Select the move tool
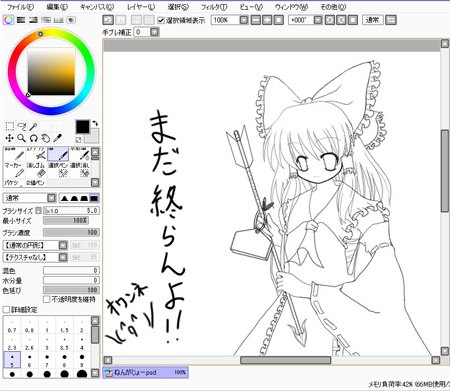Image resolution: width=450 pixels, height=391 pixels. point(9,138)
